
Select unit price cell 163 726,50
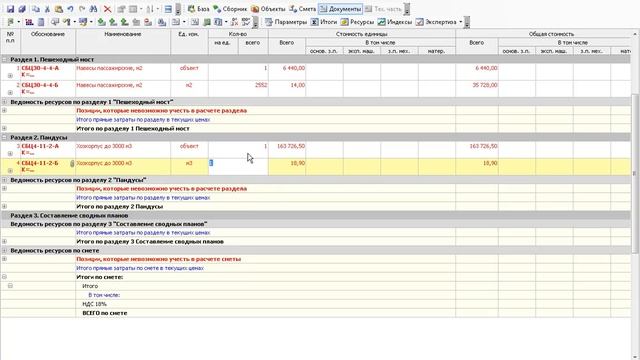click(287, 150)
